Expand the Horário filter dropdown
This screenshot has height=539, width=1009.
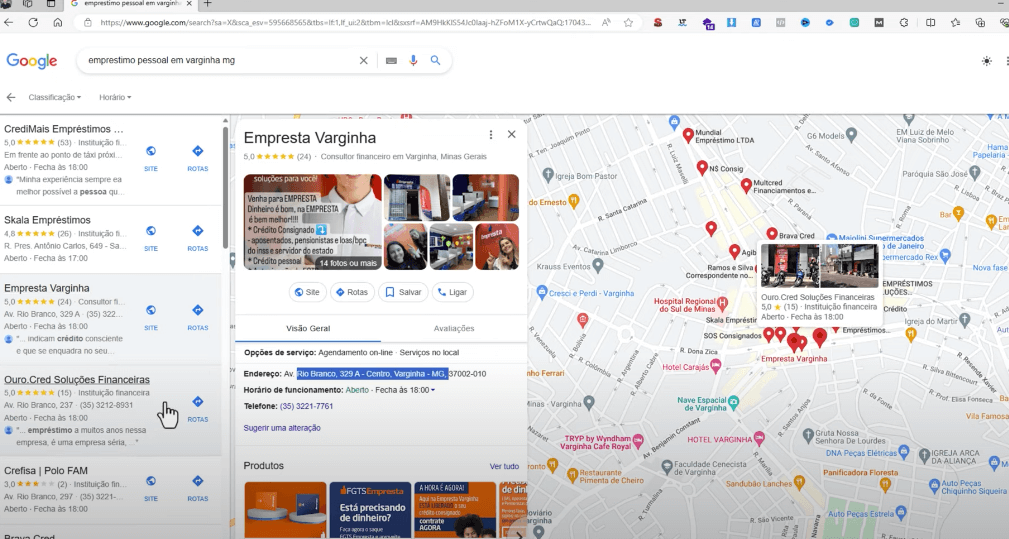[x=115, y=97]
